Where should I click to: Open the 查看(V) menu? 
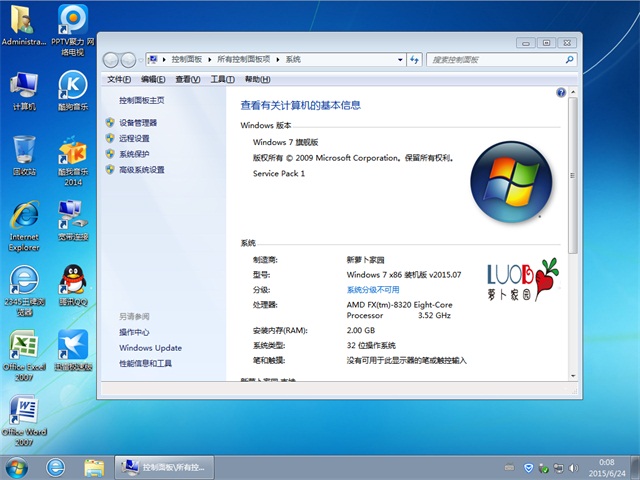pyautogui.click(x=188, y=79)
